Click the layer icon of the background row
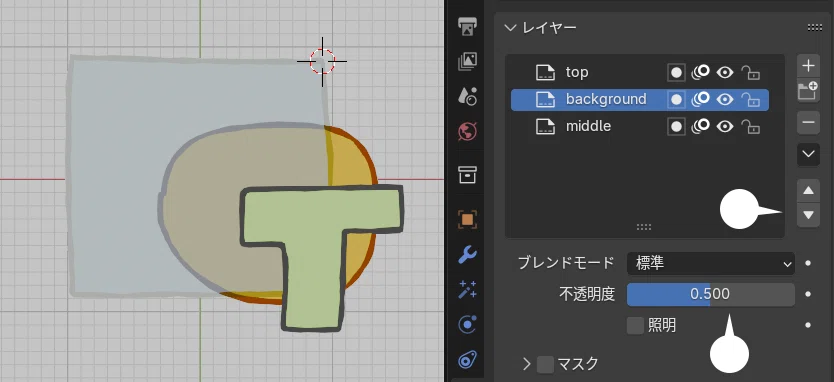The height and width of the screenshot is (382, 834). [545, 99]
